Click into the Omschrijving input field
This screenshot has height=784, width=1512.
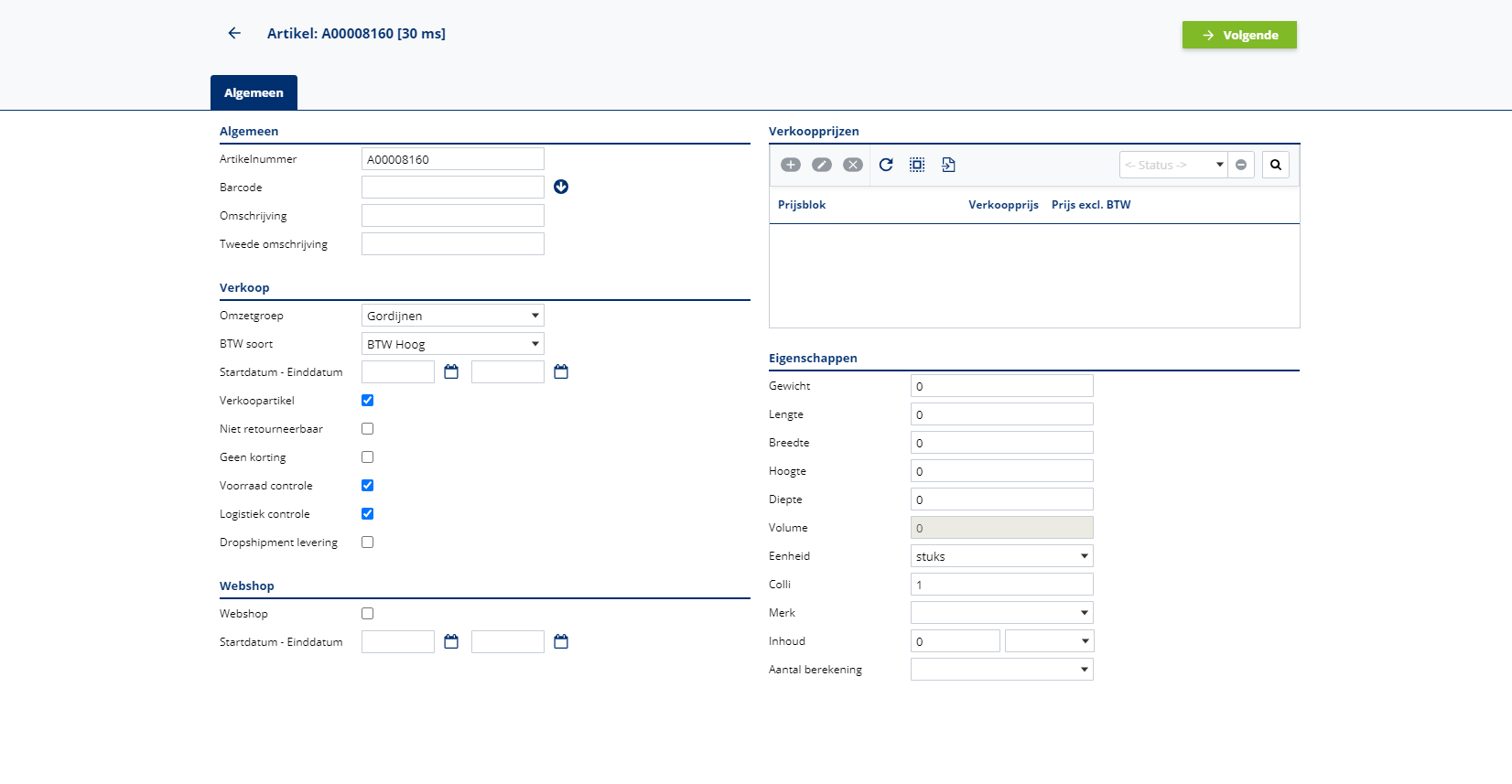pos(452,216)
